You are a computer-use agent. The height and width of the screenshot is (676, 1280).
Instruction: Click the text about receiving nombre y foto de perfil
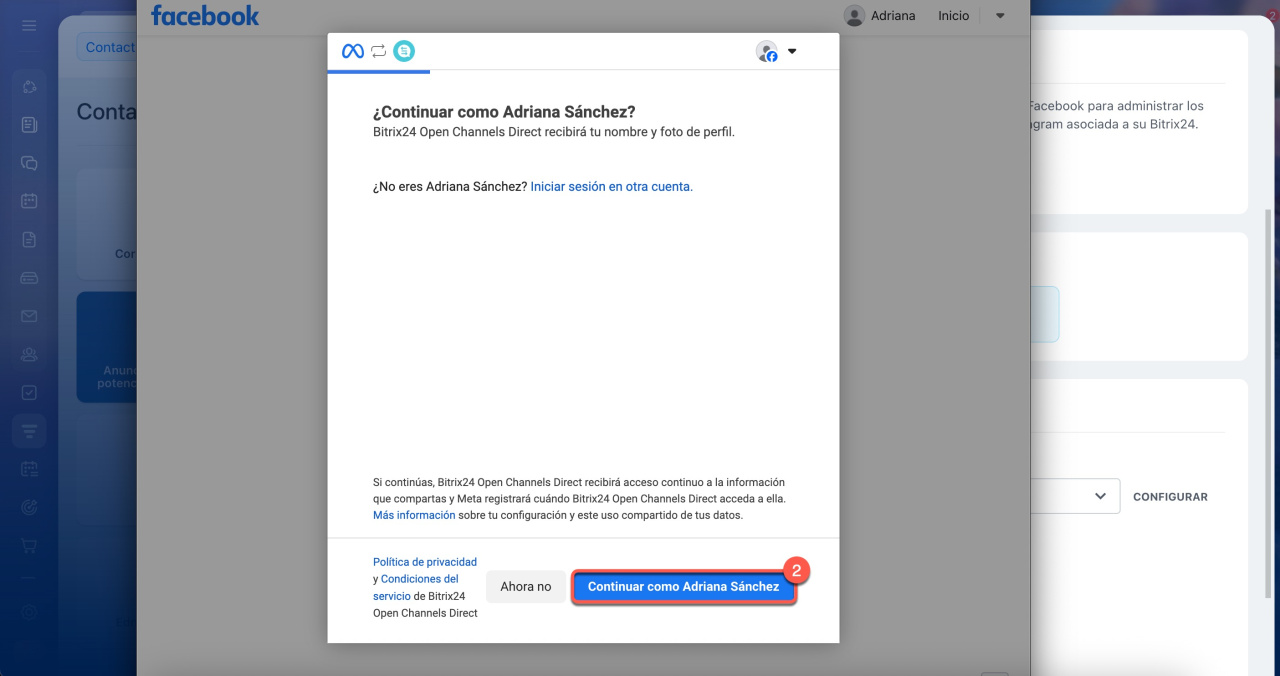click(554, 131)
